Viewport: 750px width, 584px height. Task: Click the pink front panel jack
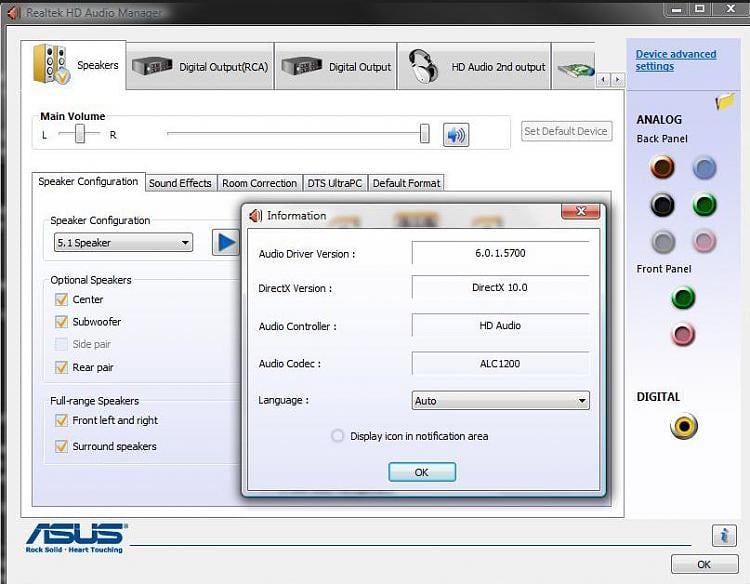683,334
